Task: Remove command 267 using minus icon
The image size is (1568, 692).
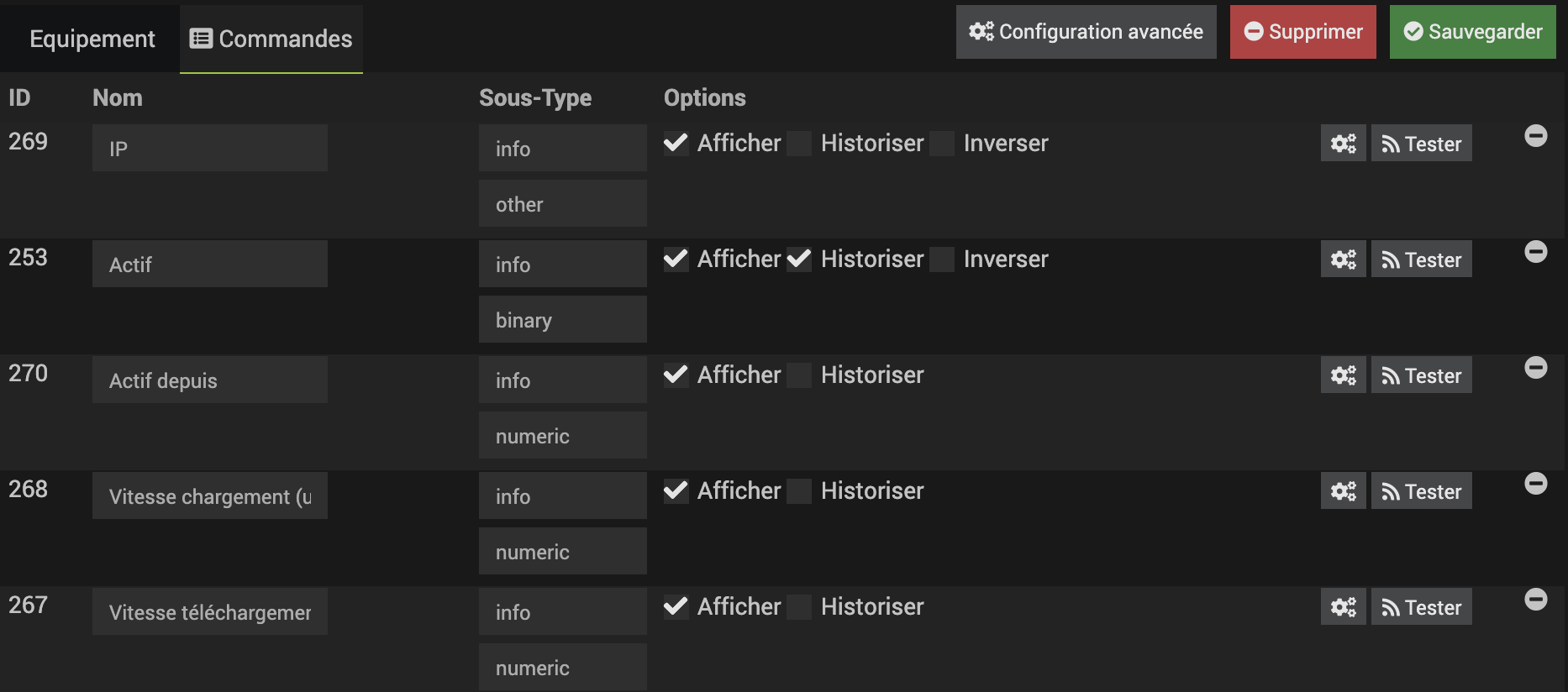Action: click(1535, 600)
